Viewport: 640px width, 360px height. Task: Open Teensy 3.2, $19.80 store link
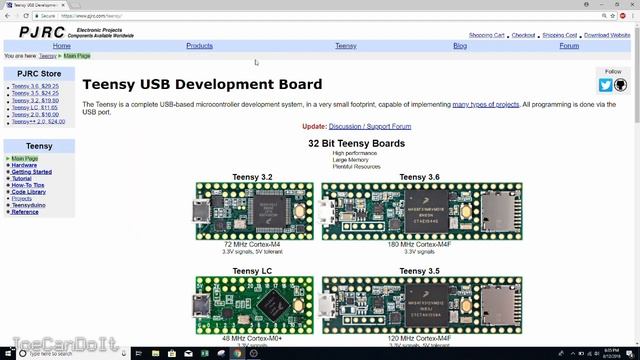click(x=35, y=100)
